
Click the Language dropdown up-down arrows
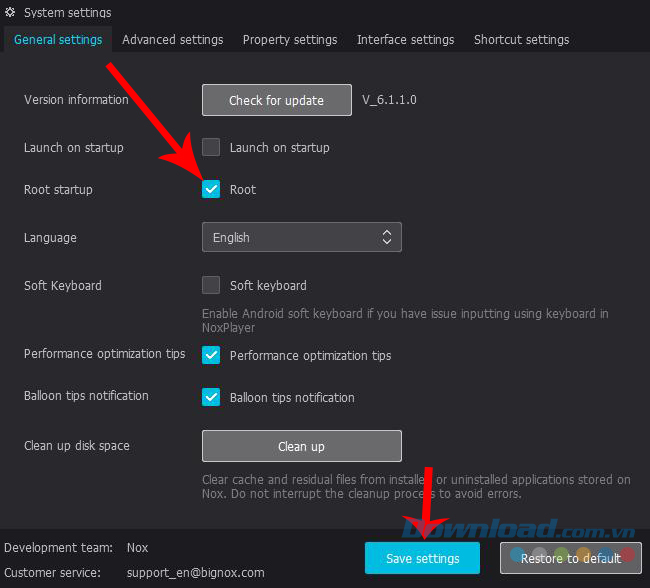point(387,237)
